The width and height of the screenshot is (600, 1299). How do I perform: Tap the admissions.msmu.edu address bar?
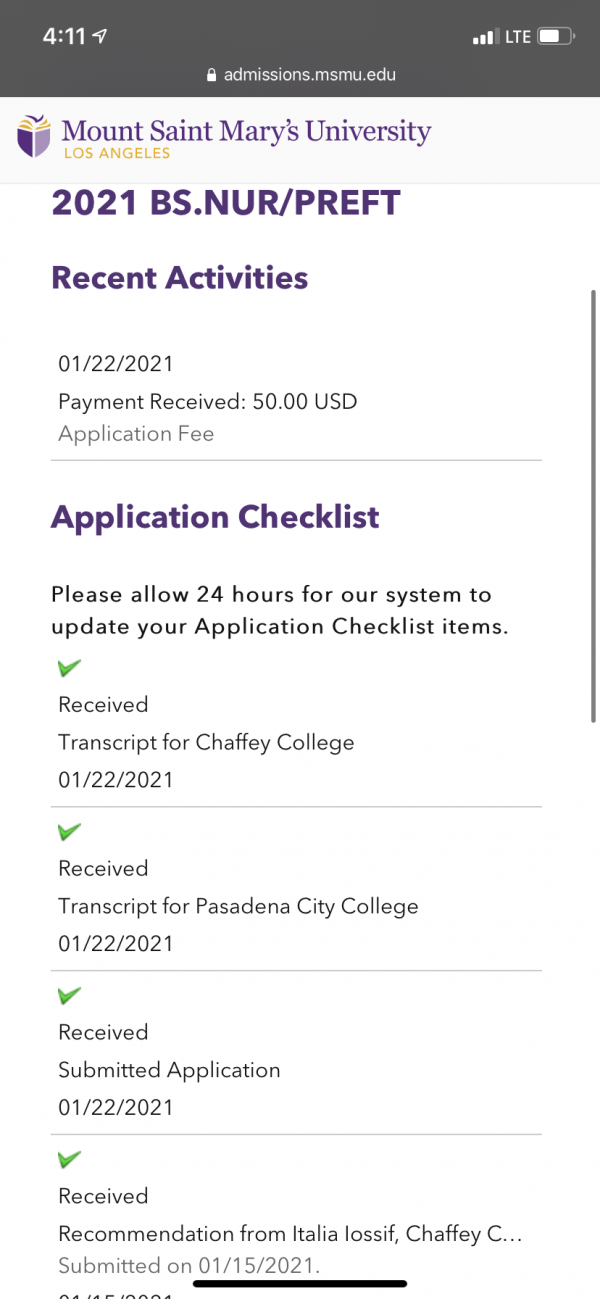click(300, 75)
